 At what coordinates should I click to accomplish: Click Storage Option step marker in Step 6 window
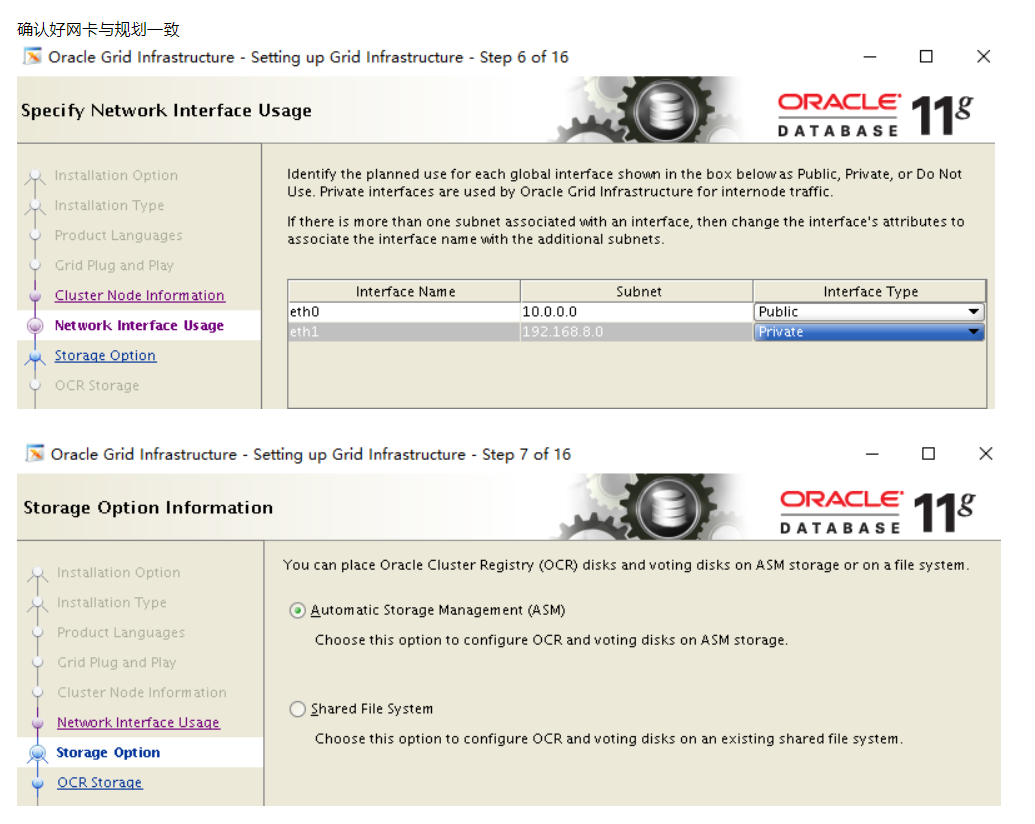click(x=35, y=357)
